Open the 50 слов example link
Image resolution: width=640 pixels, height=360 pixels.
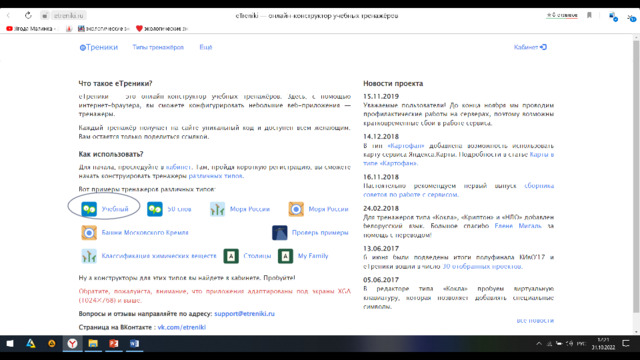point(179,209)
